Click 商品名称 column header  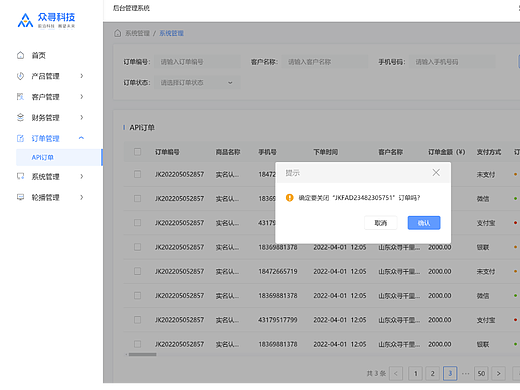pos(228,152)
